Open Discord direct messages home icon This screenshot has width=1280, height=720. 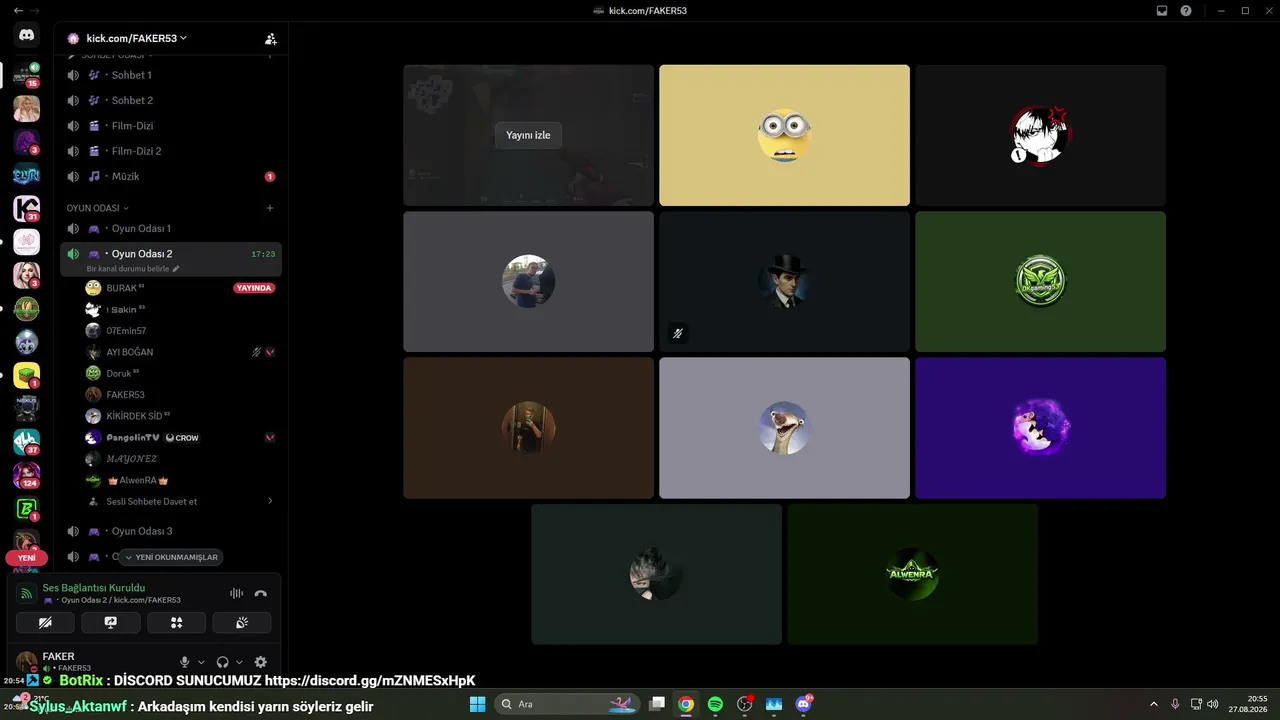27,35
